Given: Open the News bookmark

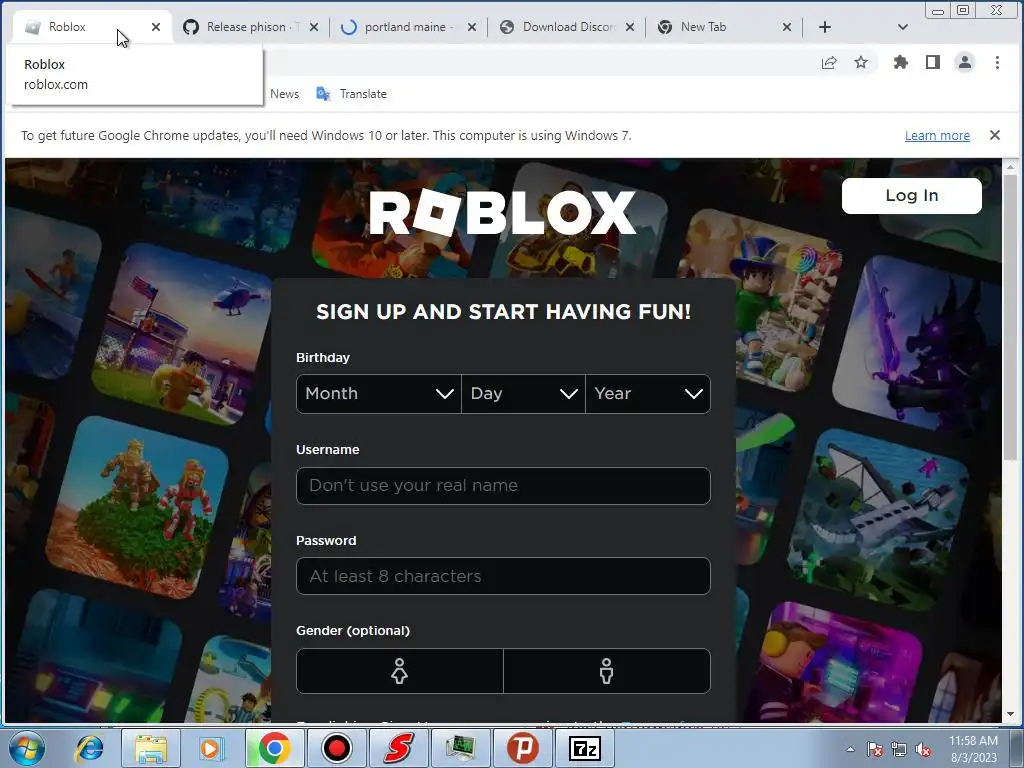Looking at the screenshot, I should click(x=285, y=93).
